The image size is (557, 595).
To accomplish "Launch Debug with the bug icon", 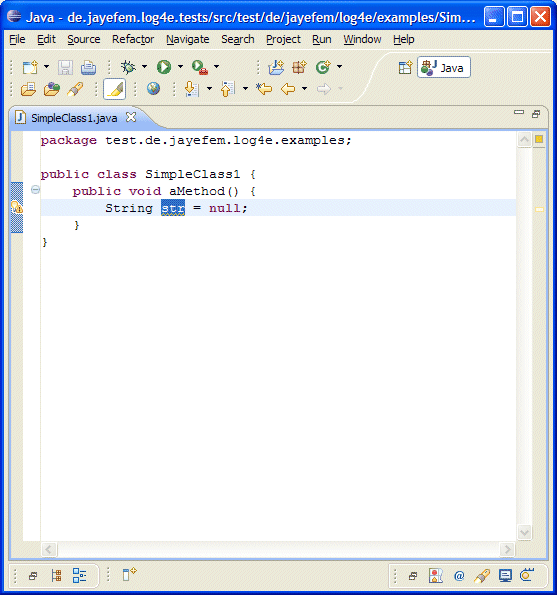I will click(x=128, y=67).
